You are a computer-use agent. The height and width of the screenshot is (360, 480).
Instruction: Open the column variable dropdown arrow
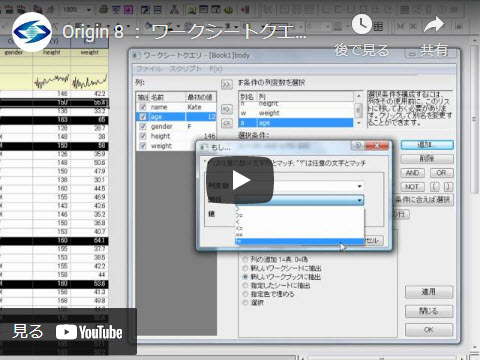359,186
